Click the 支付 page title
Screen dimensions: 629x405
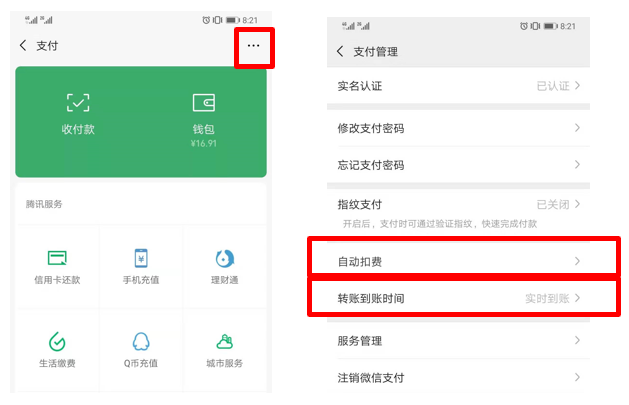pyautogui.click(x=47, y=46)
